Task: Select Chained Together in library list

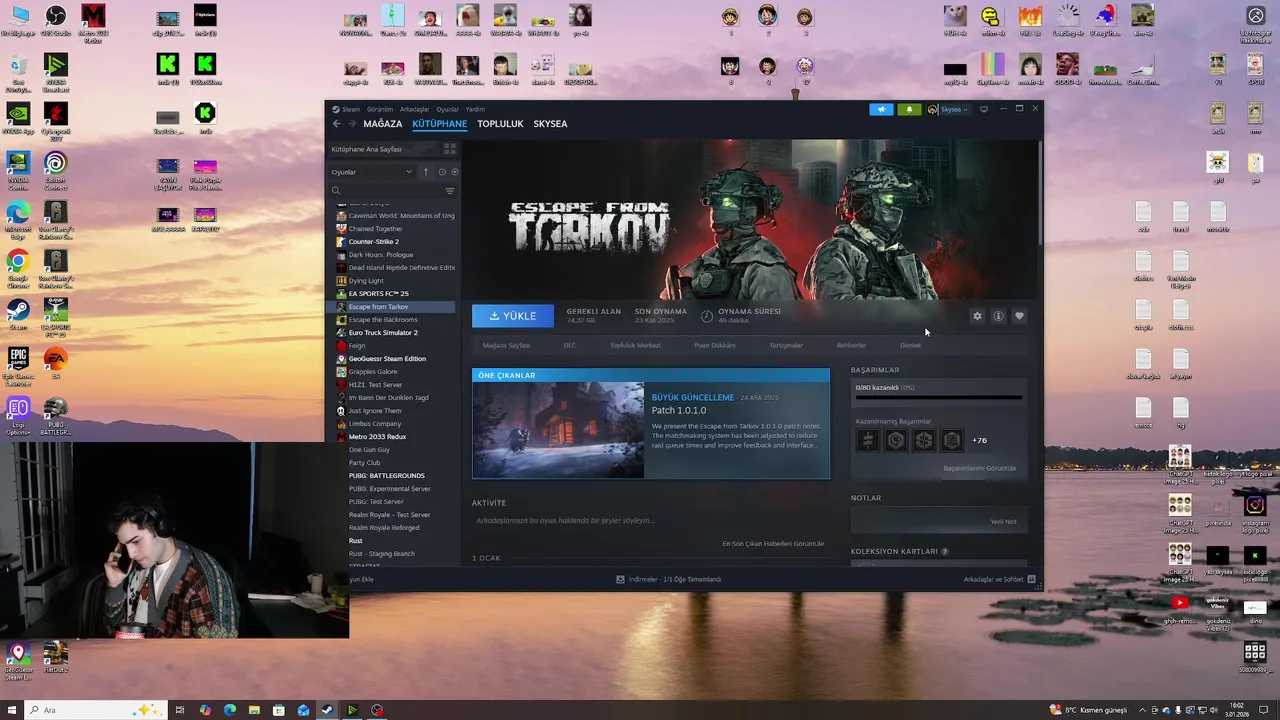Action: 375,229
